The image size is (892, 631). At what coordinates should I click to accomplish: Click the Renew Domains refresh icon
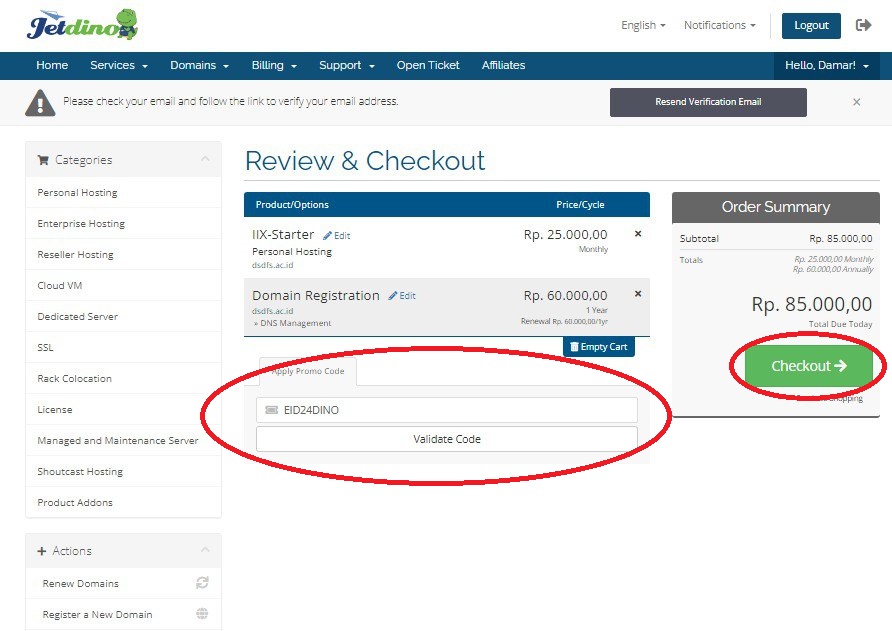pos(202,583)
